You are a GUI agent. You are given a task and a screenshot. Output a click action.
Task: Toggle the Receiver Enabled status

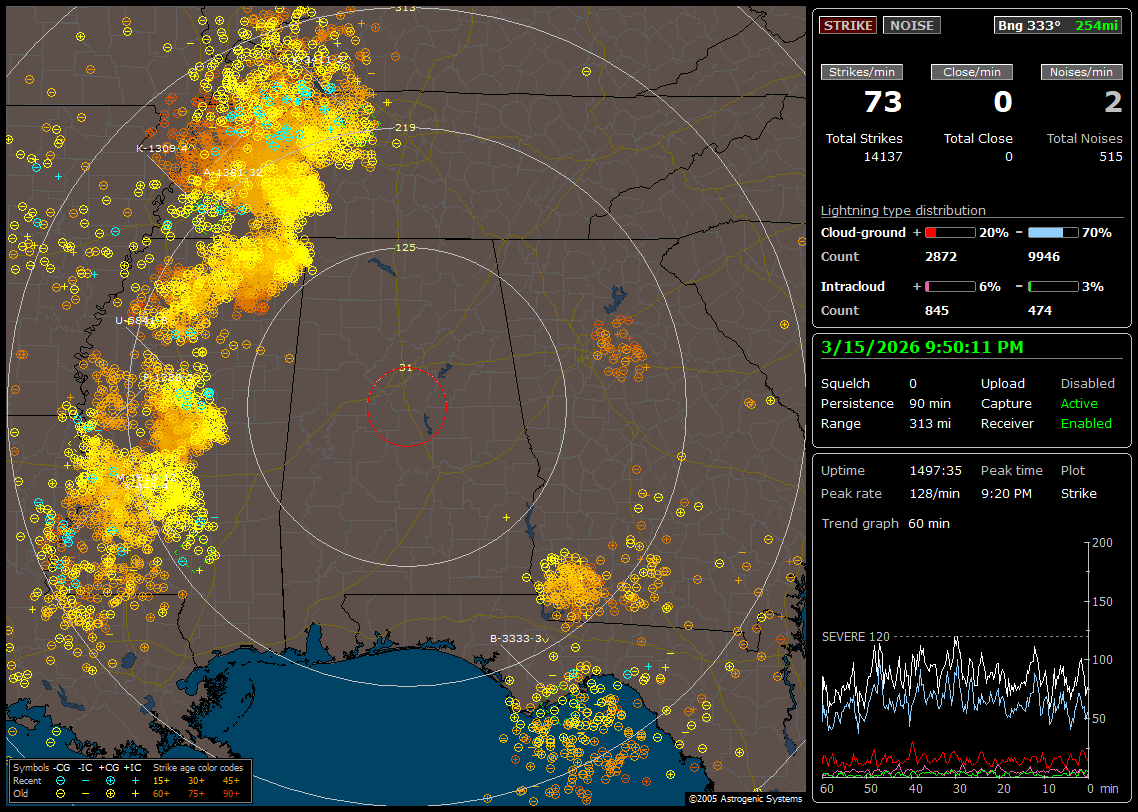(x=1085, y=423)
